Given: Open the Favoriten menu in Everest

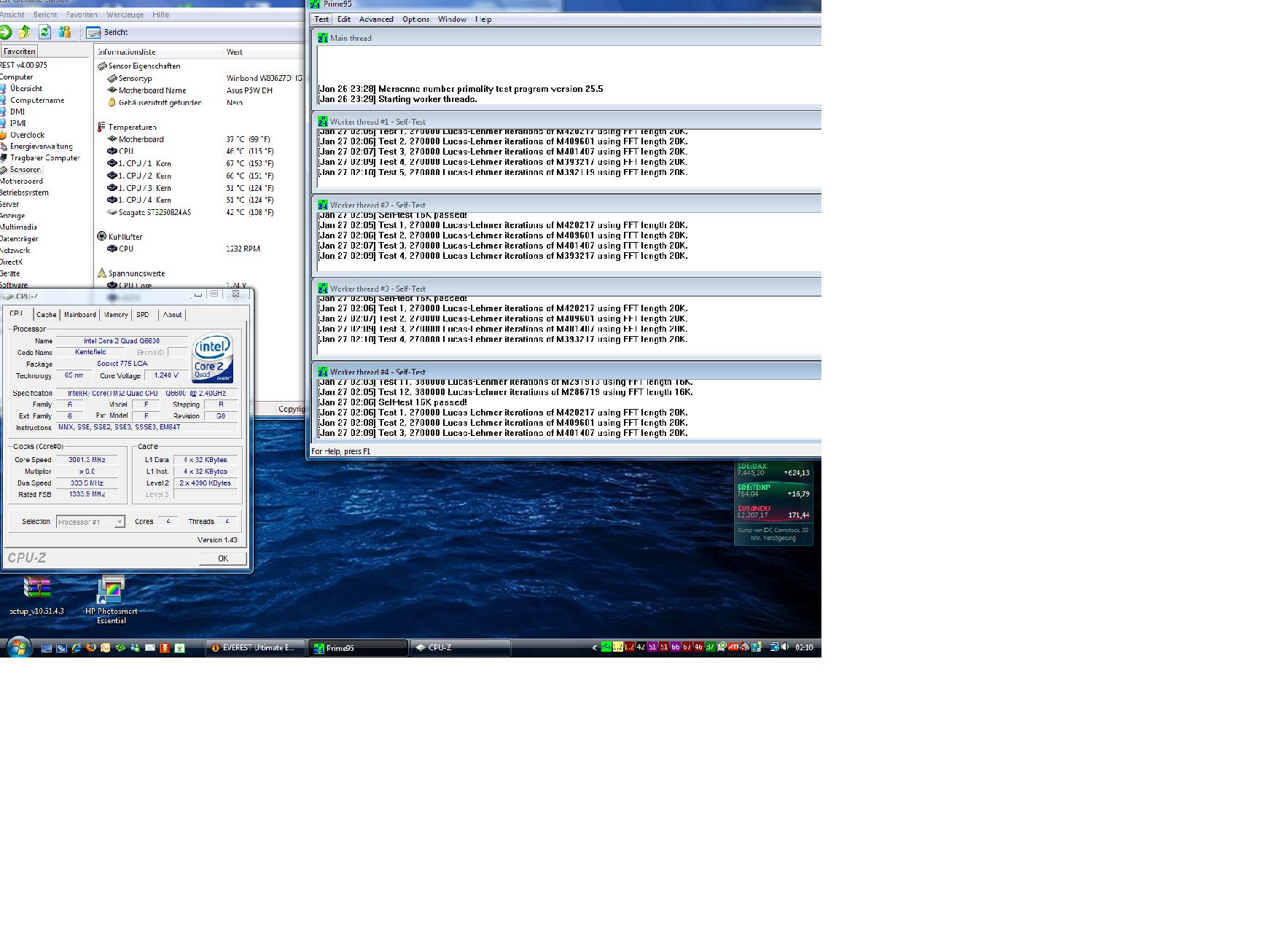Looking at the screenshot, I should tap(82, 15).
